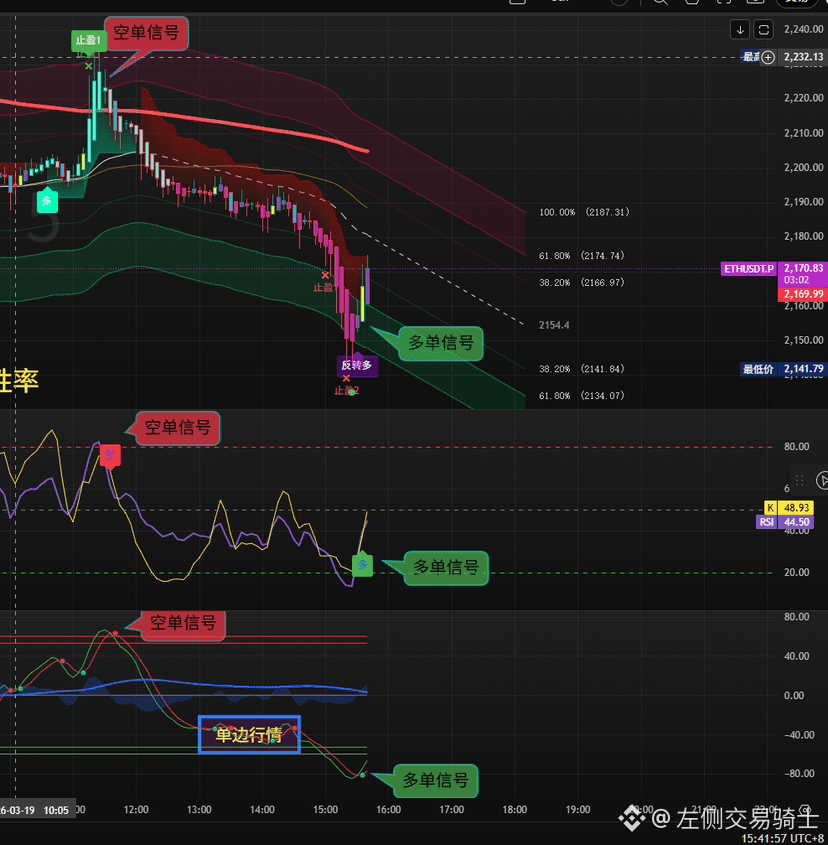Click the green 止盈1 take-profit label
This screenshot has width=828, height=845.
(x=89, y=40)
